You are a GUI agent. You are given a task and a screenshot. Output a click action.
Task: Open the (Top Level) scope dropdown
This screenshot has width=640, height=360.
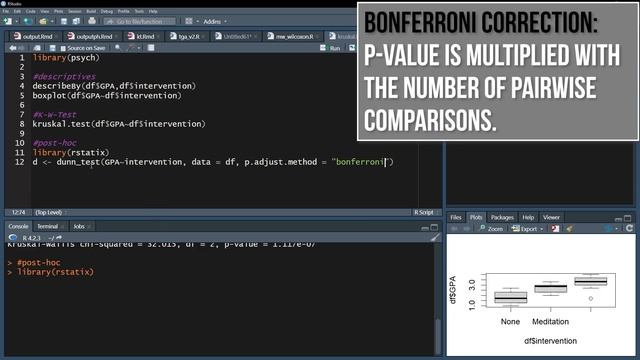pyautogui.click(x=51, y=212)
